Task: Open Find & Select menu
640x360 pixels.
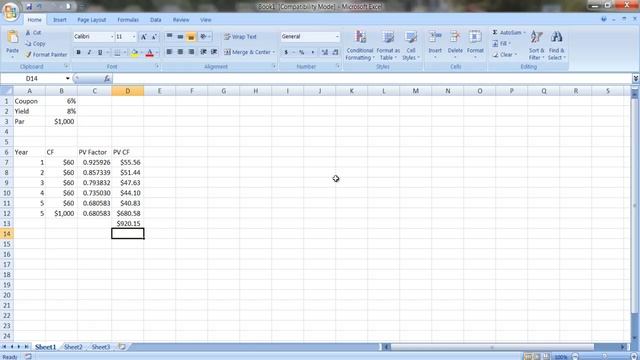Action: 556,45
